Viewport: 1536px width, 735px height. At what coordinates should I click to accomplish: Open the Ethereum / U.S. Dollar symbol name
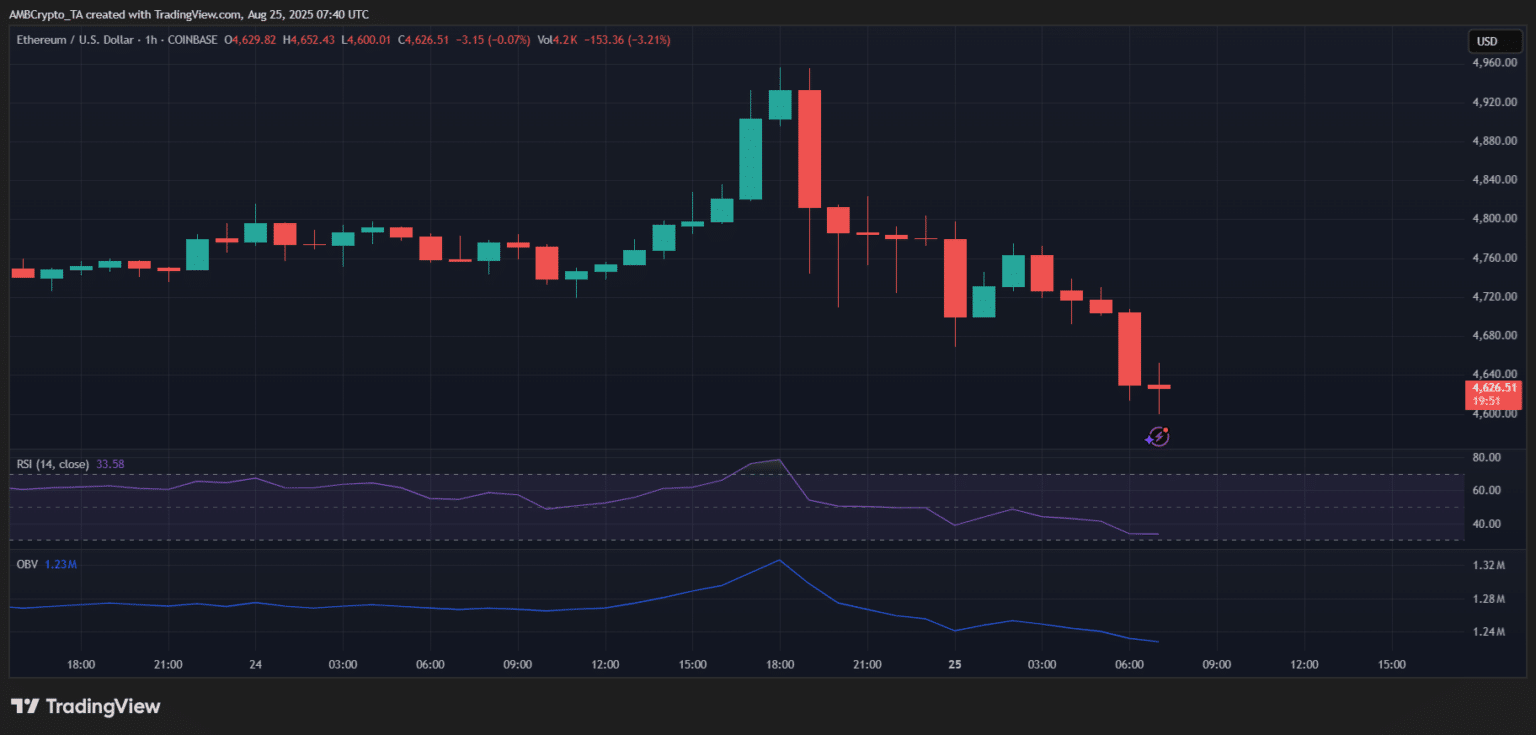[78, 41]
